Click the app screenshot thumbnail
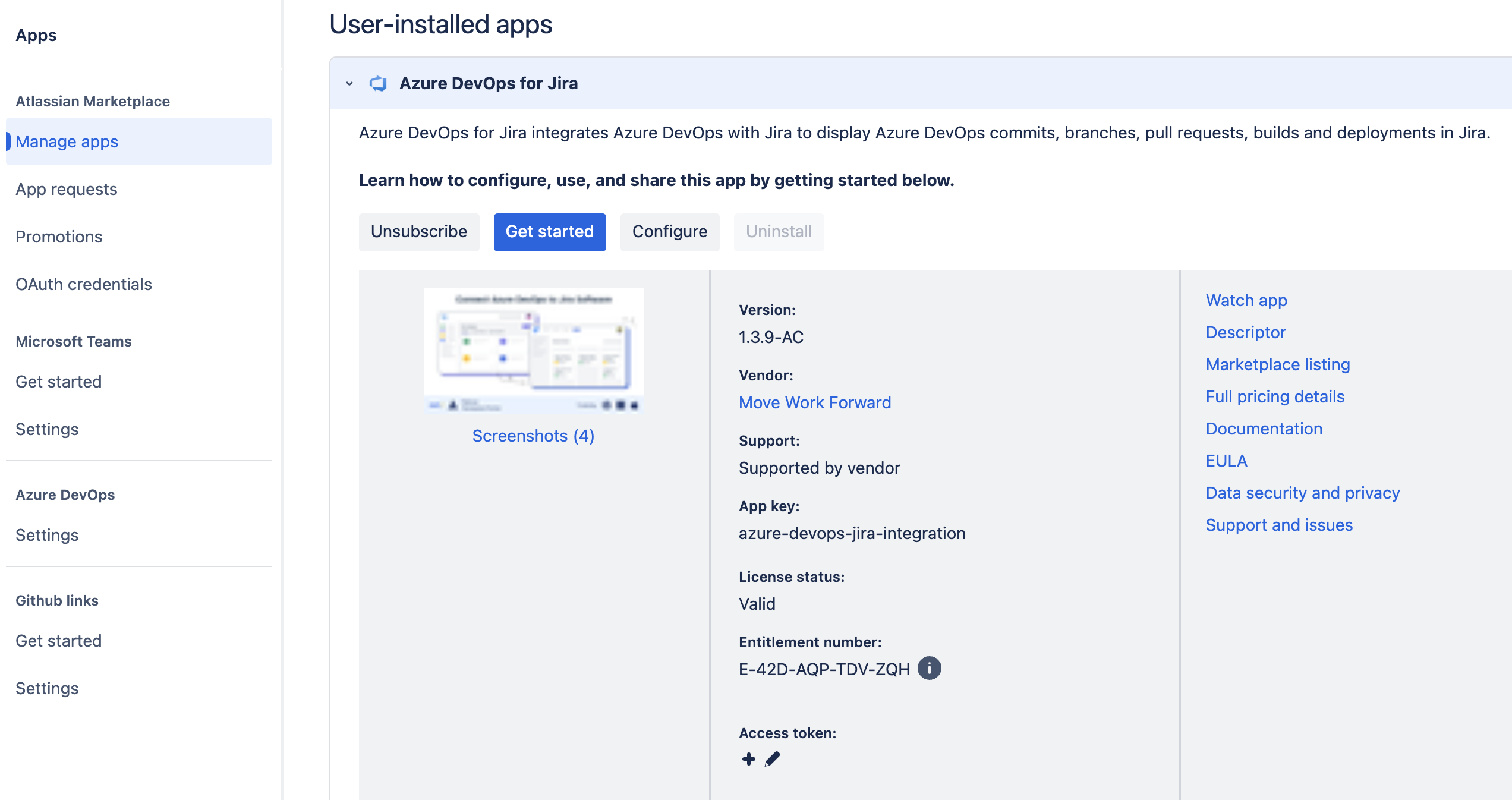The height and width of the screenshot is (800, 1512). click(533, 349)
